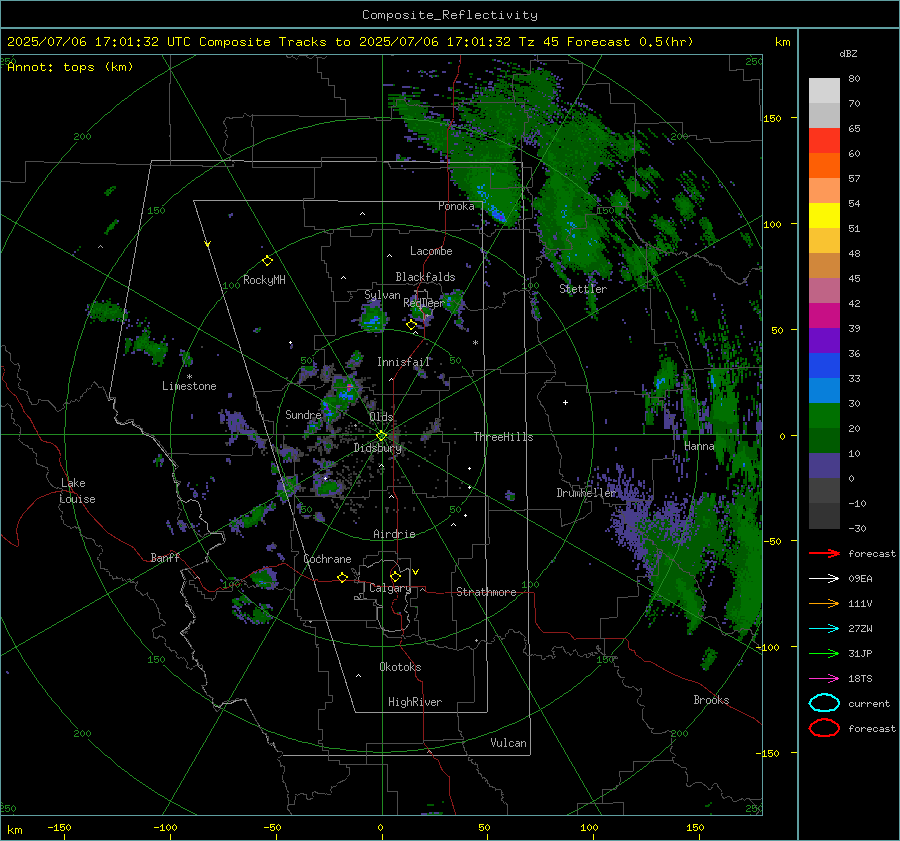The height and width of the screenshot is (841, 900).
Task: Select the light blue 30-33 dBZ swatch
Action: pyautogui.click(x=824, y=391)
